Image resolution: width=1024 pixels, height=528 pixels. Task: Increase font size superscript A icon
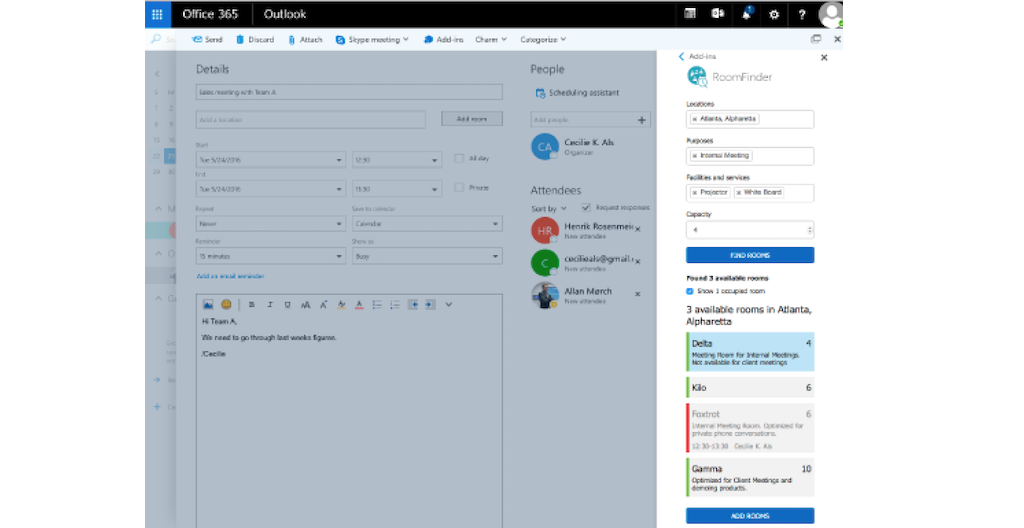coord(323,305)
